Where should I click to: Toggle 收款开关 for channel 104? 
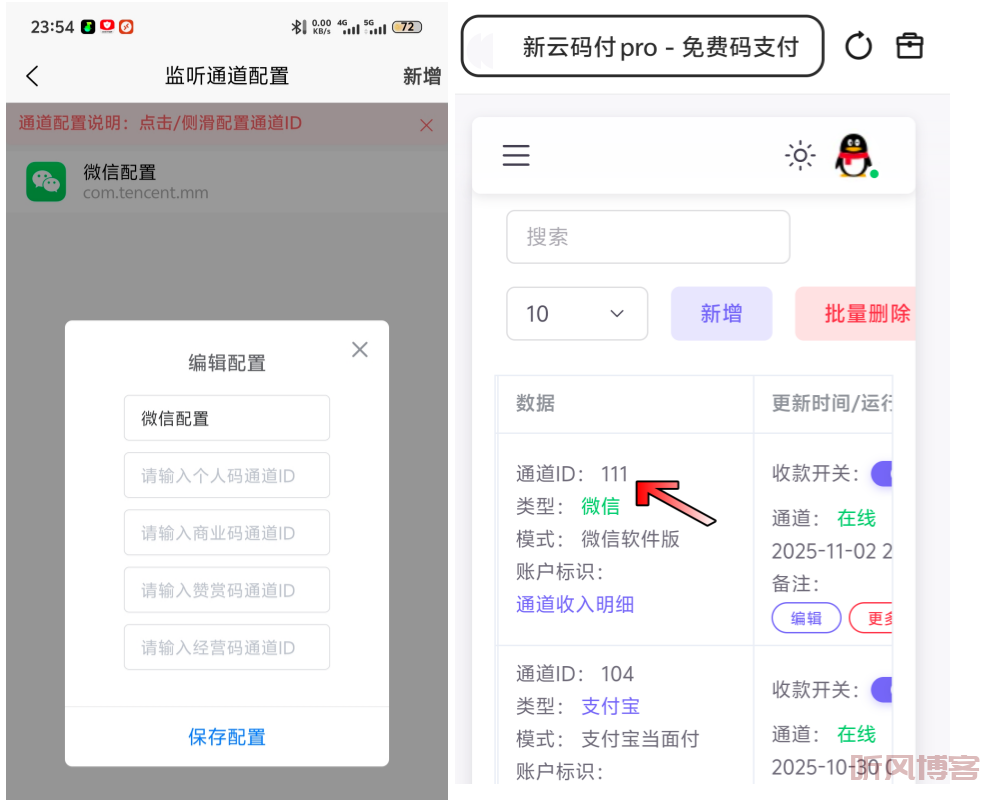click(881, 689)
